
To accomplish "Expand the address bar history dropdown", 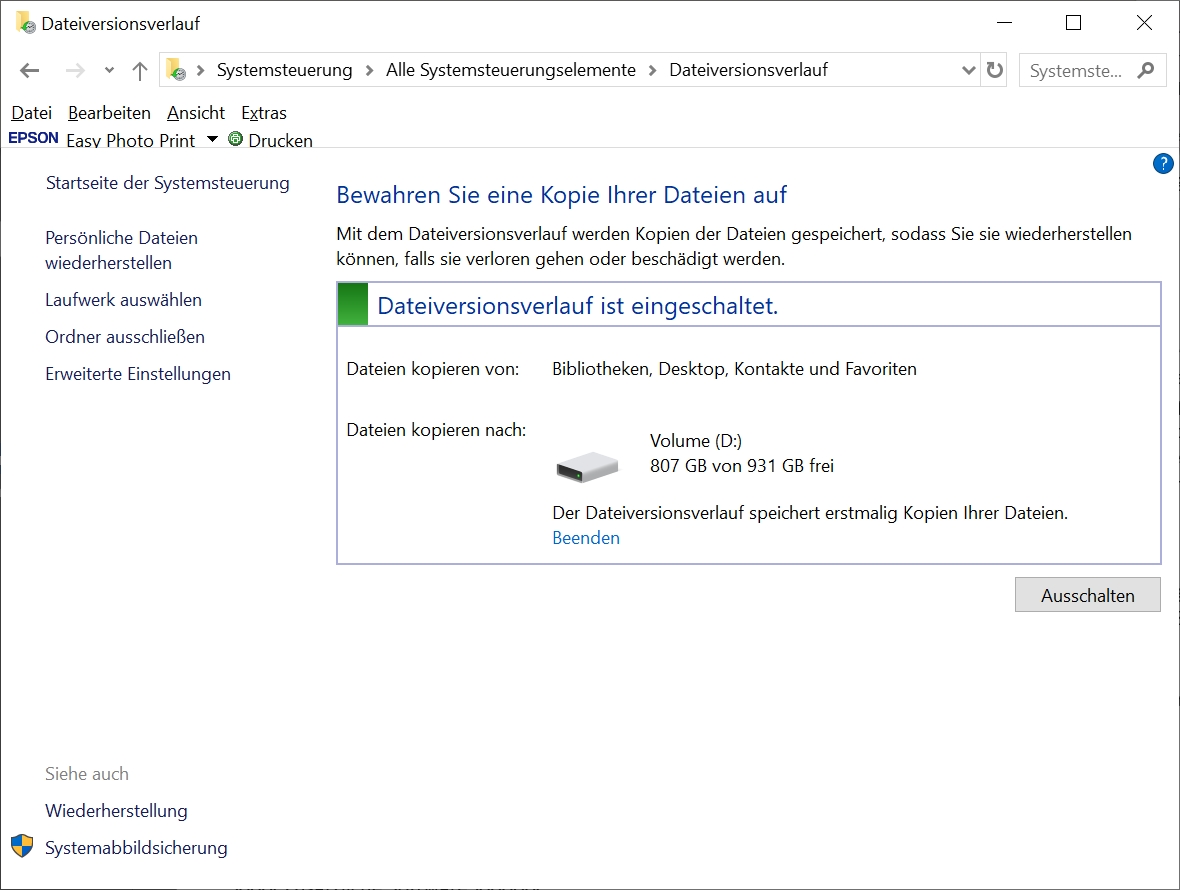I will coord(968,70).
